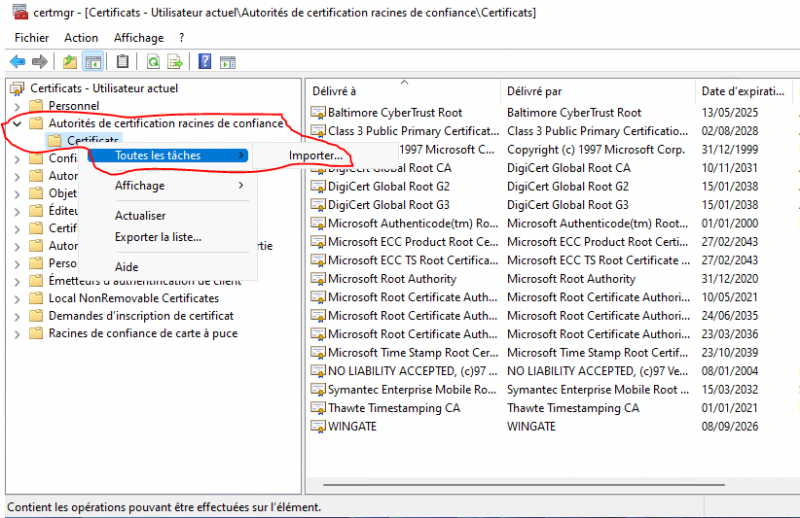
Task: Click the Refresh toolbar icon
Action: pos(153,62)
